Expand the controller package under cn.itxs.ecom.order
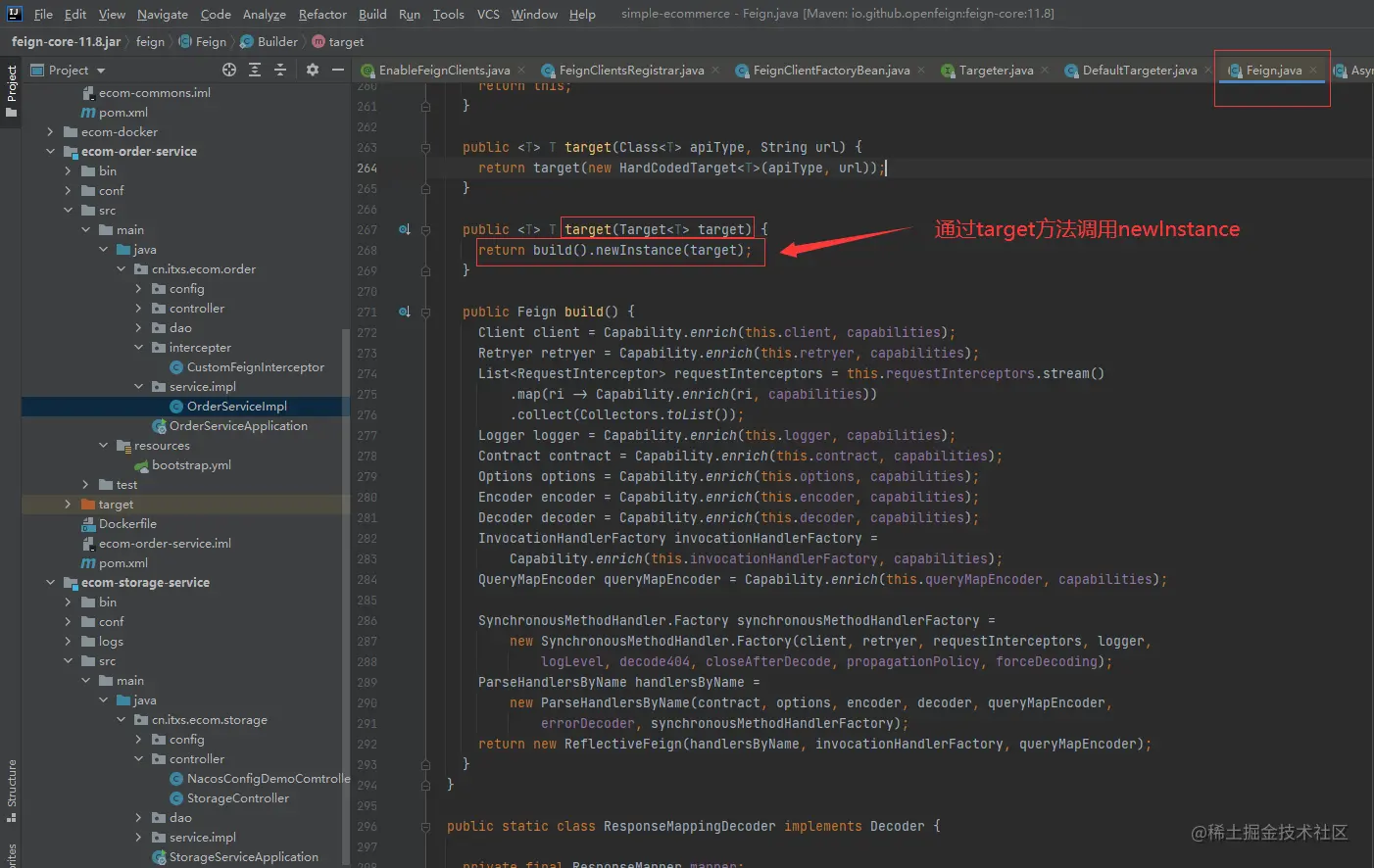Image resolution: width=1374 pixels, height=868 pixels. click(138, 309)
